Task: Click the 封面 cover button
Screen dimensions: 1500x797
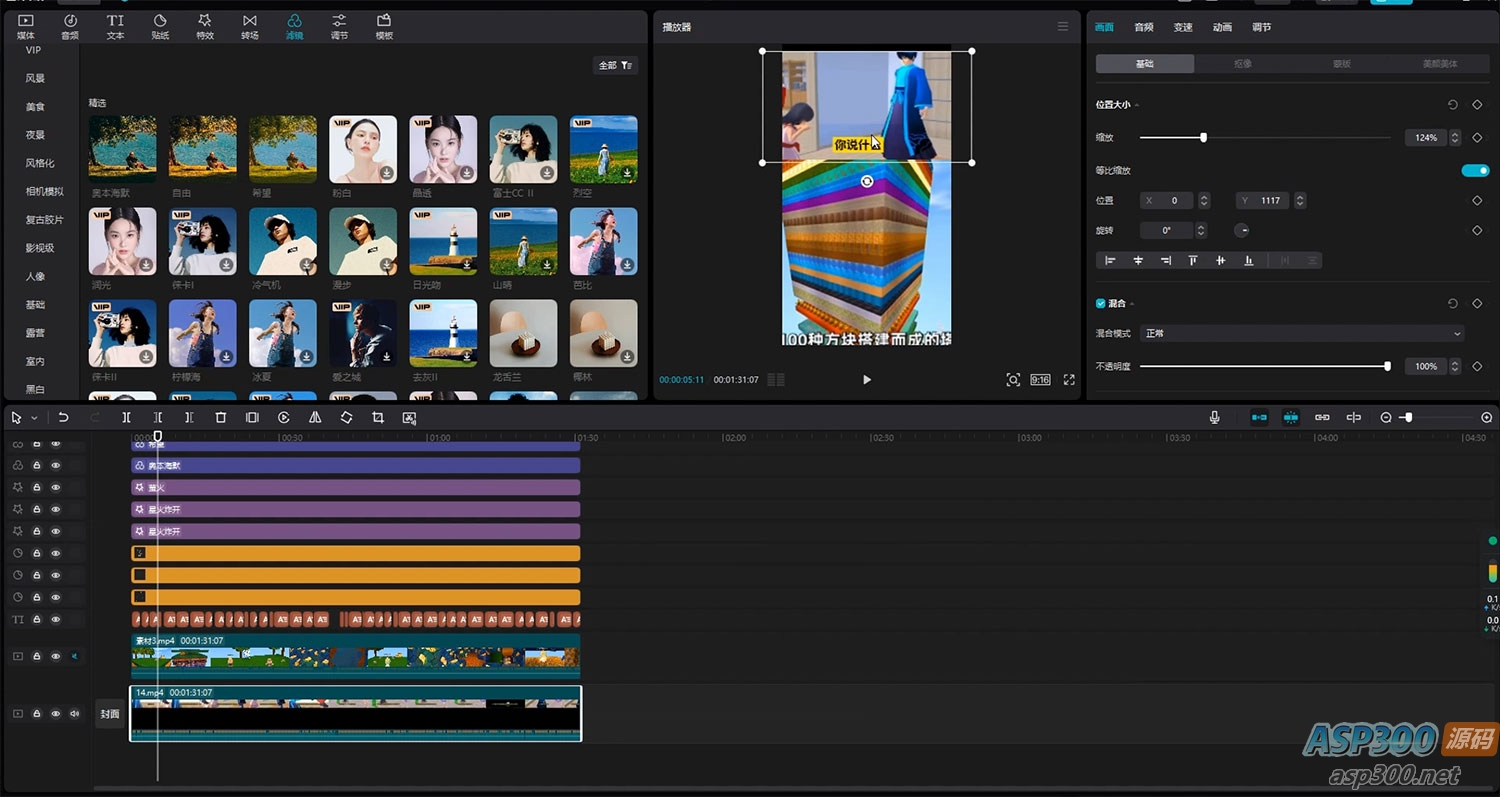Action: (109, 714)
